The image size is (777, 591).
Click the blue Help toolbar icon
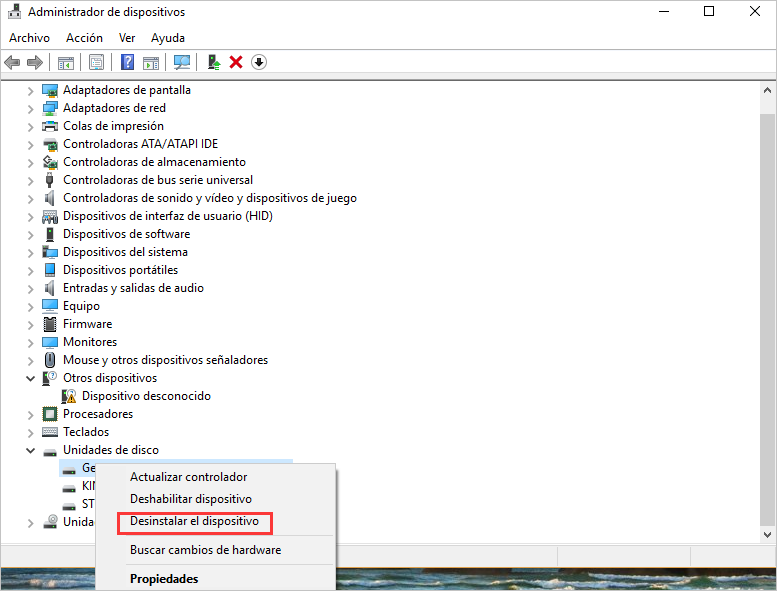[x=127, y=62]
